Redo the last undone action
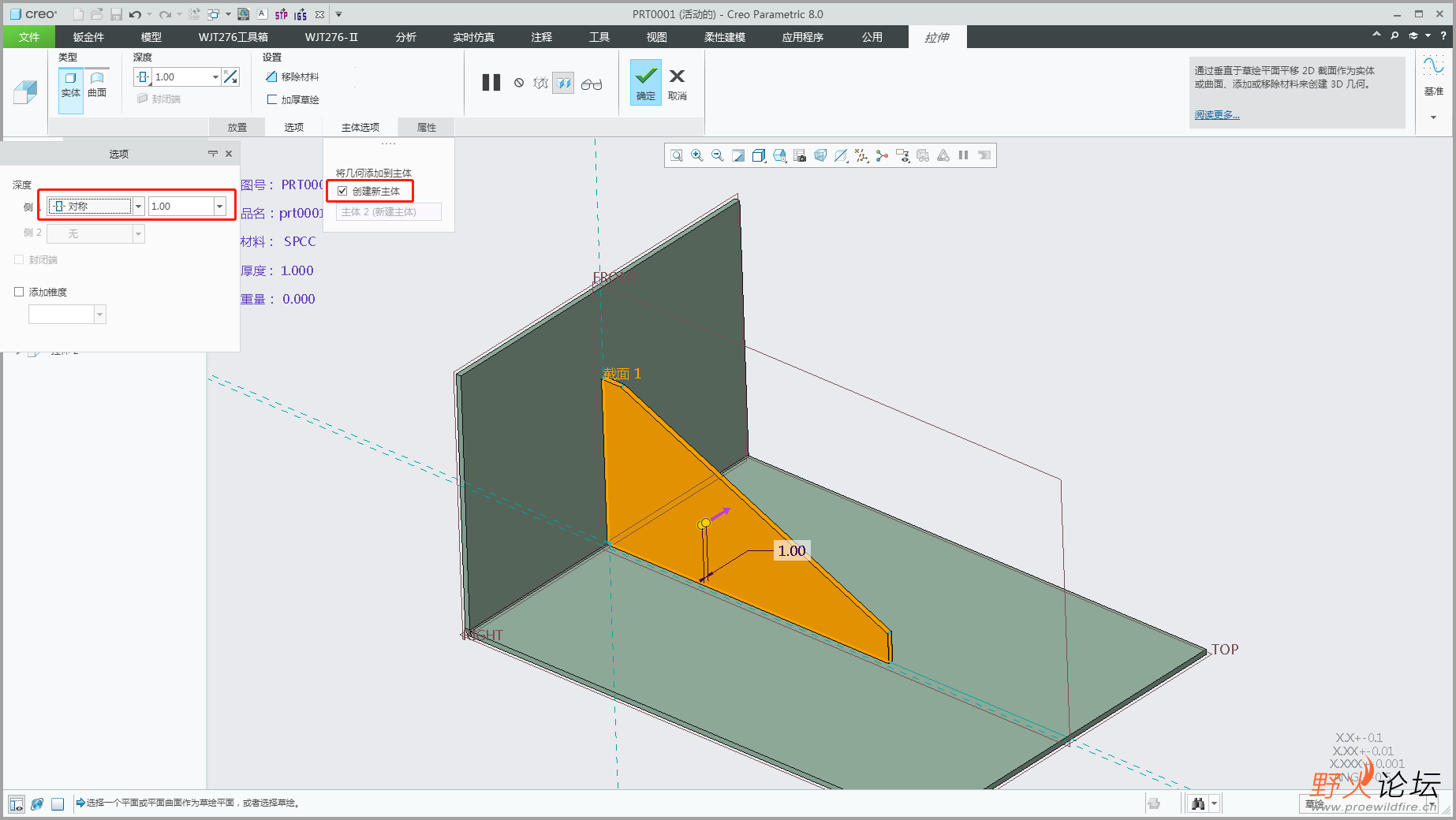Screen dimensions: 1456x820 click(164, 14)
